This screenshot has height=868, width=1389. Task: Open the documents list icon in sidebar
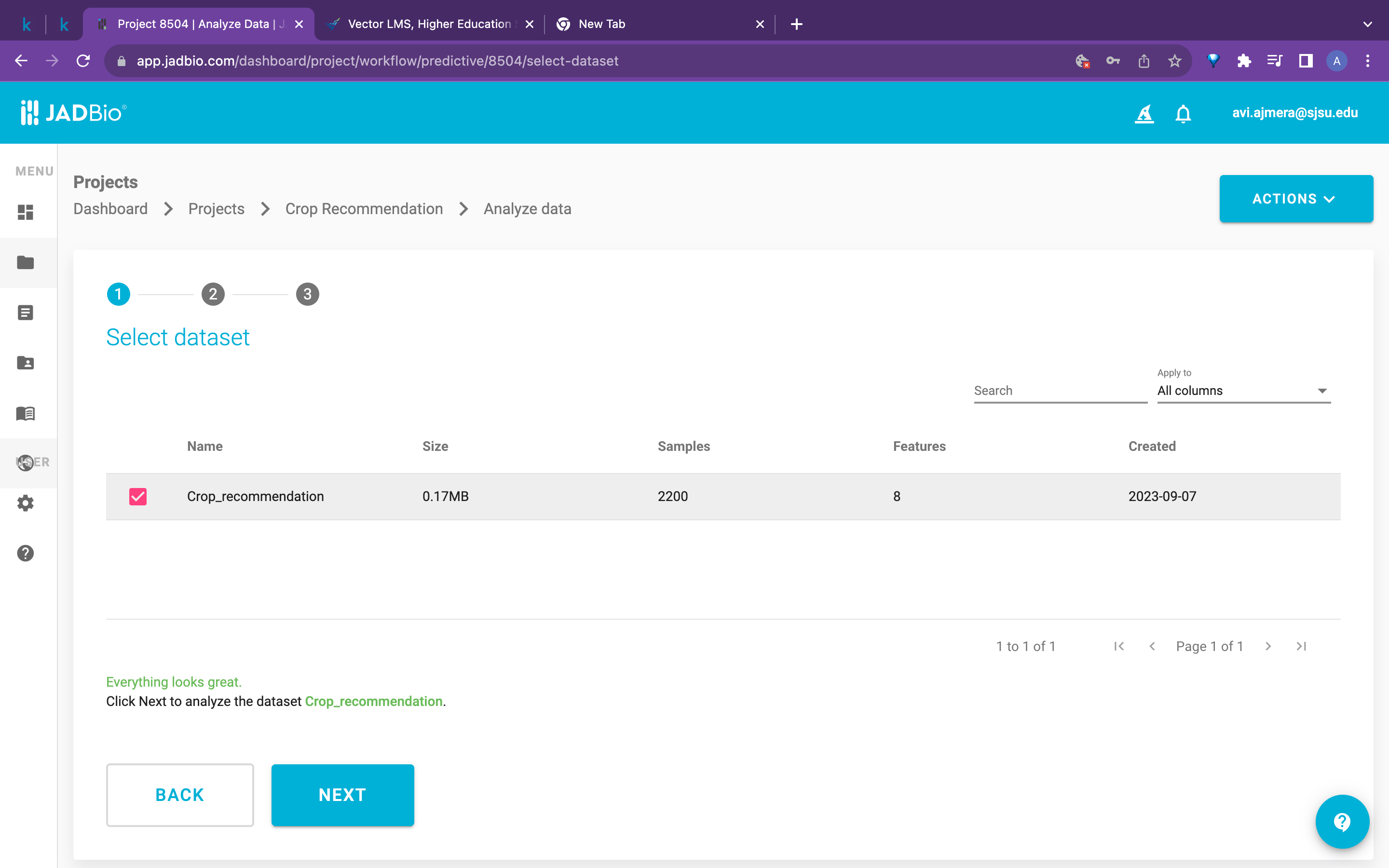point(25,312)
